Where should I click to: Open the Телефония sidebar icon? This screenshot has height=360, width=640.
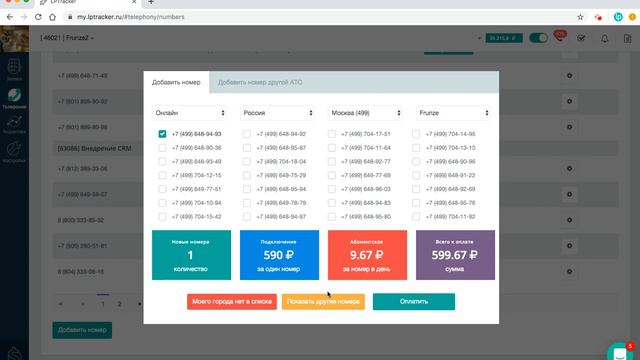[x=14, y=98]
